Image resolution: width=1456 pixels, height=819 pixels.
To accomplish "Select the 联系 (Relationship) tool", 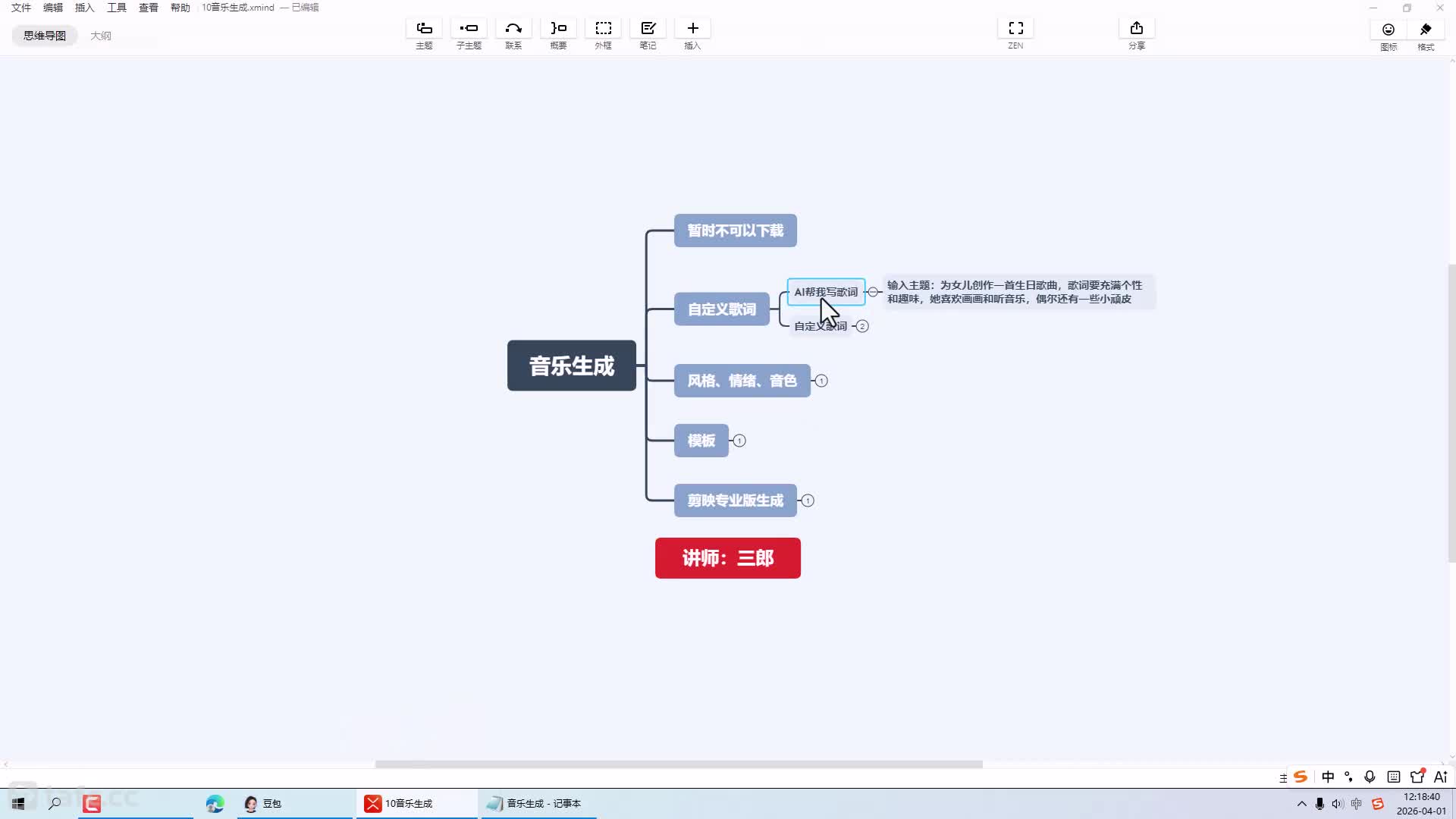I will pyautogui.click(x=513, y=29).
